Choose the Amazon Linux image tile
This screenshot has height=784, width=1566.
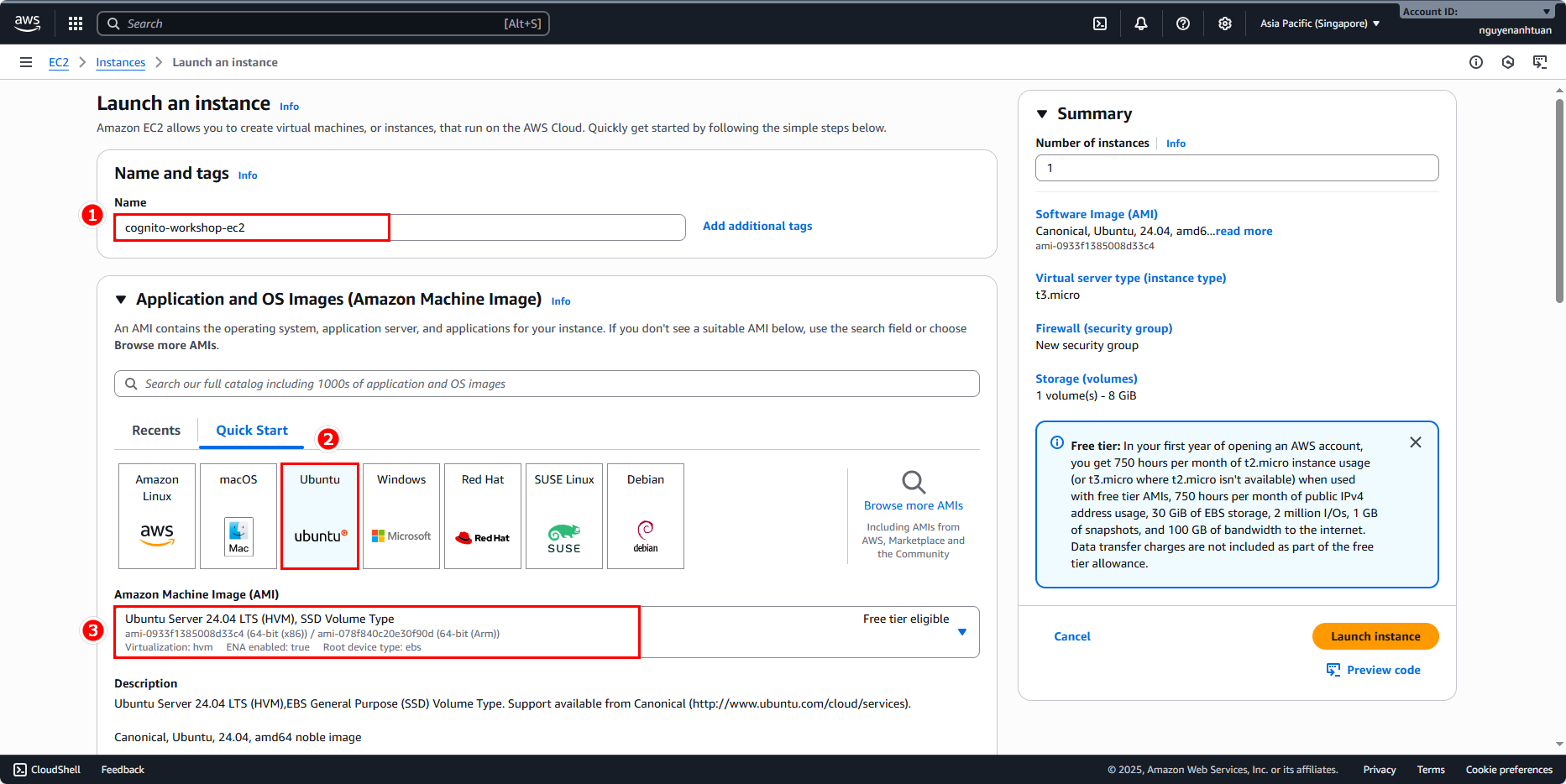pos(157,515)
